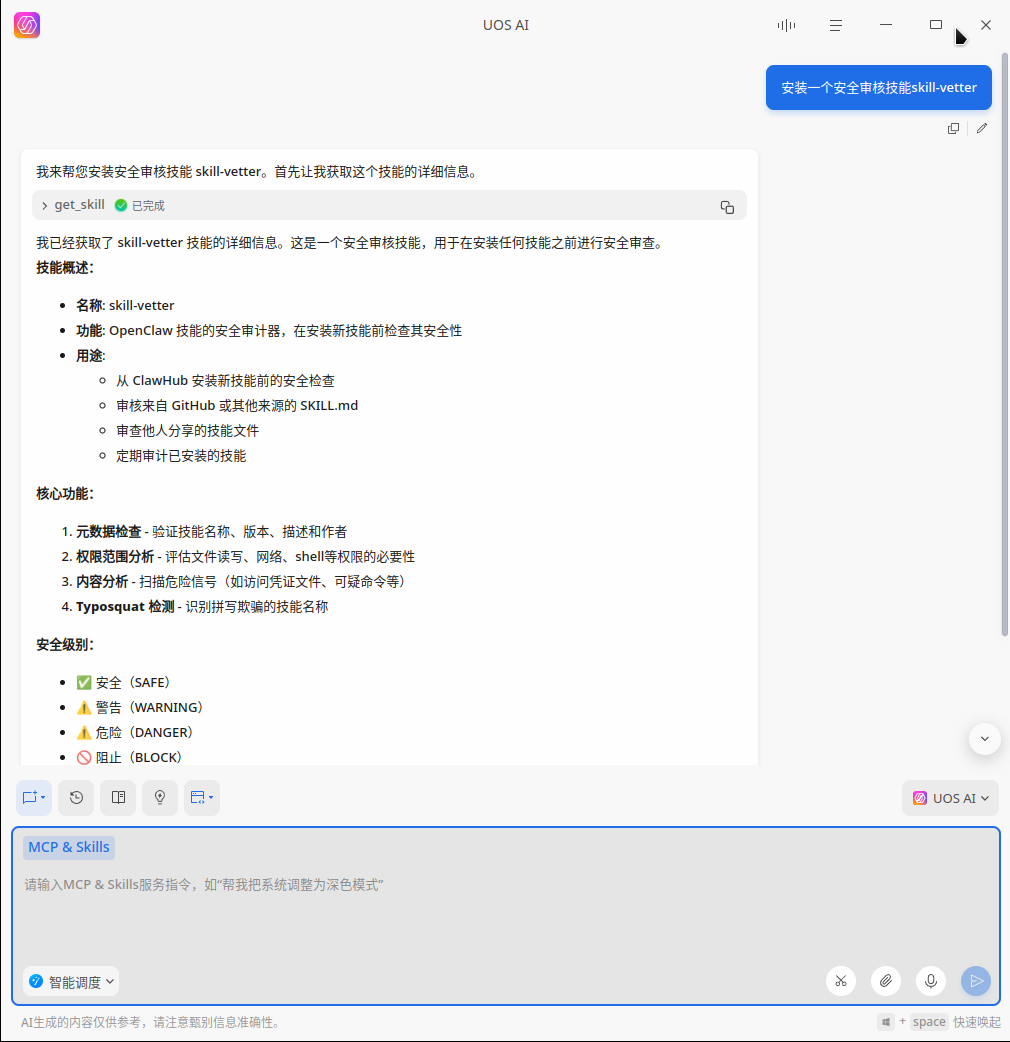Open new conversation dropdown button
The height and width of the screenshot is (1042, 1010).
pos(34,797)
